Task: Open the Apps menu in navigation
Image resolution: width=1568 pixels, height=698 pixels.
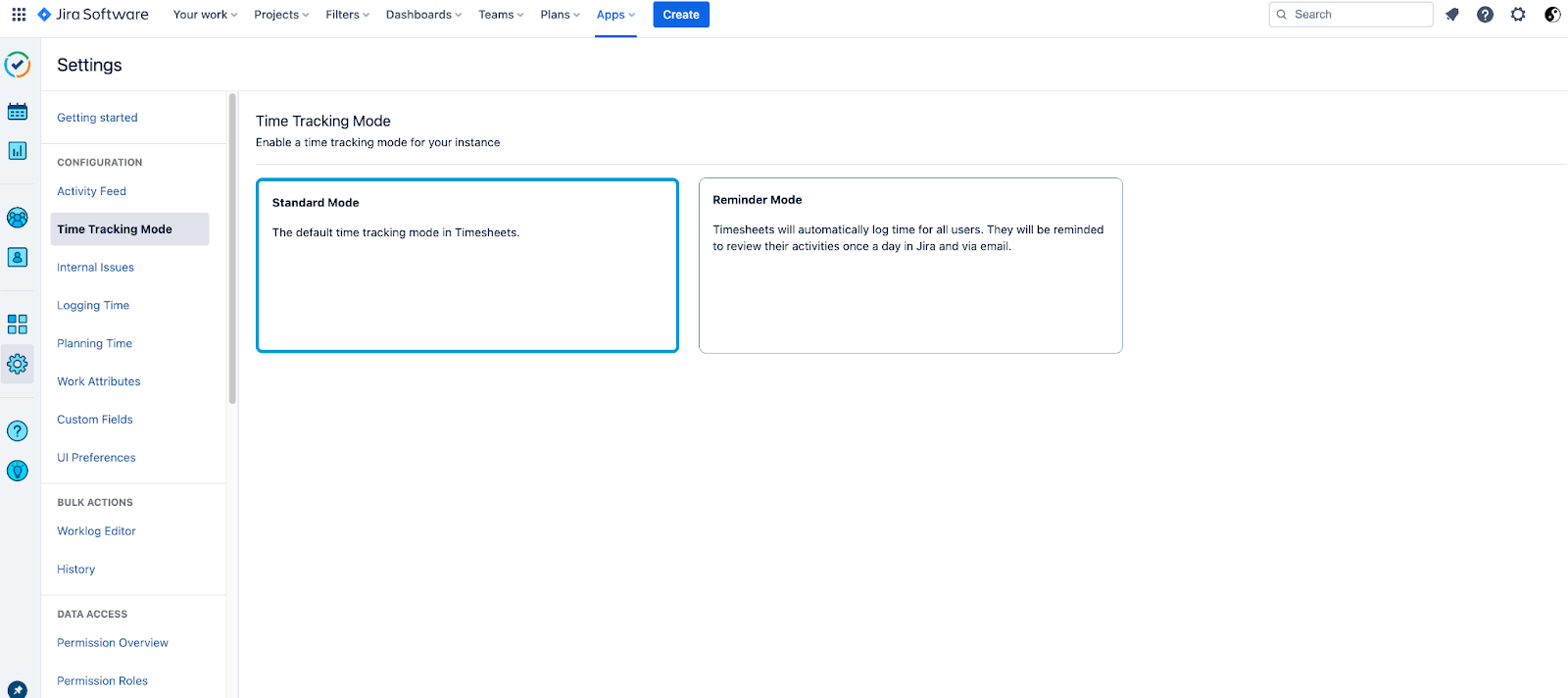Action: [615, 15]
